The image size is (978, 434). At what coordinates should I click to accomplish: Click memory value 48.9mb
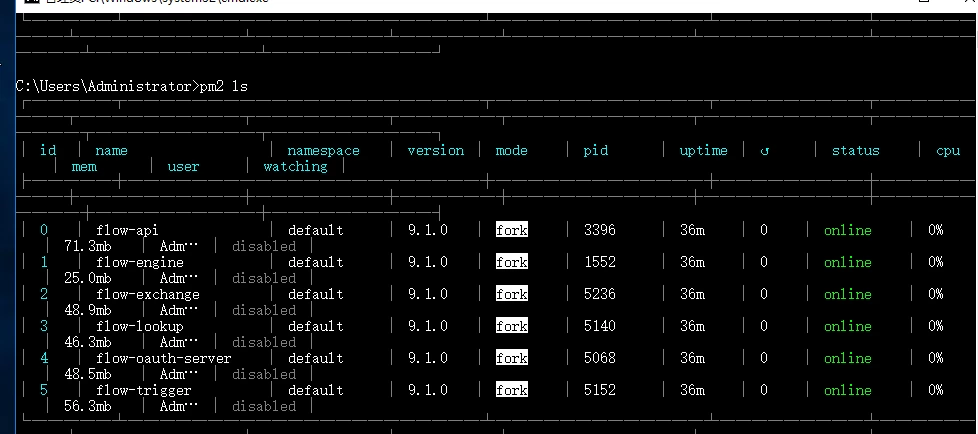tap(88, 310)
